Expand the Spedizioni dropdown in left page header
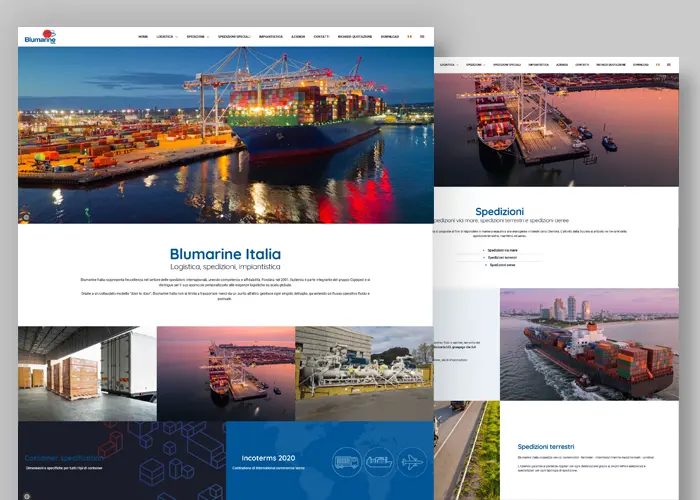 click(198, 37)
